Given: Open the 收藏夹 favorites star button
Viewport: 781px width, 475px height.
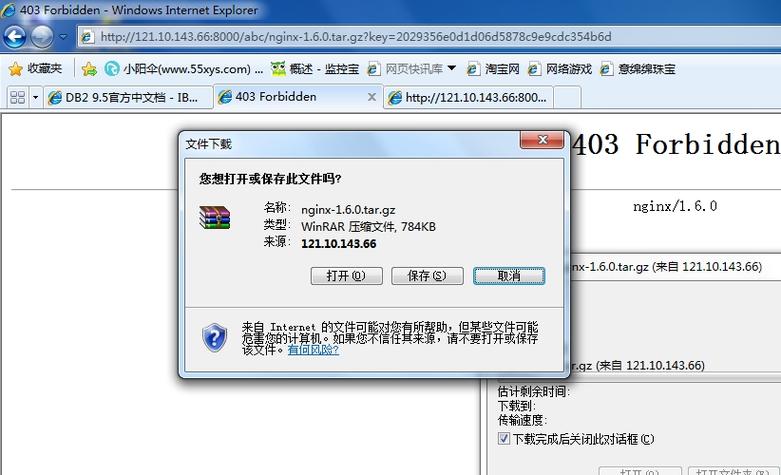Looking at the screenshot, I should pos(35,69).
